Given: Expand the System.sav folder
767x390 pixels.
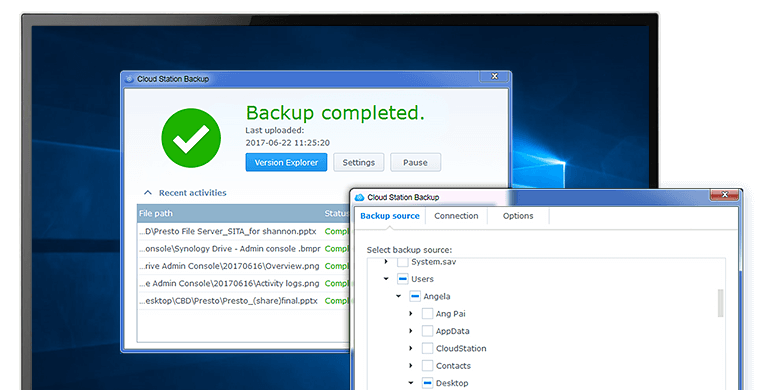Looking at the screenshot, I should tap(386, 262).
